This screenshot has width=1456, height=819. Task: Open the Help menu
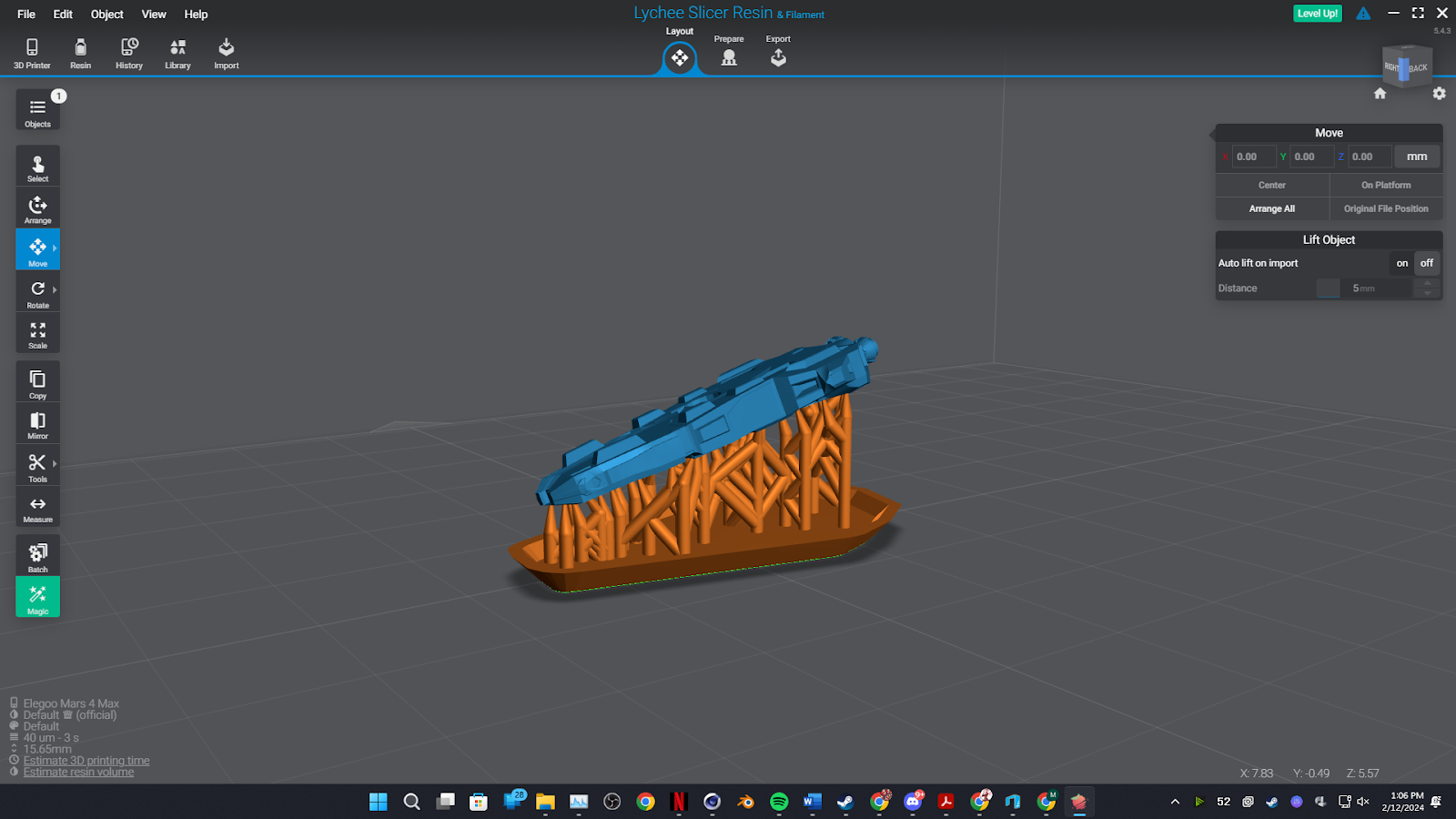tap(196, 14)
